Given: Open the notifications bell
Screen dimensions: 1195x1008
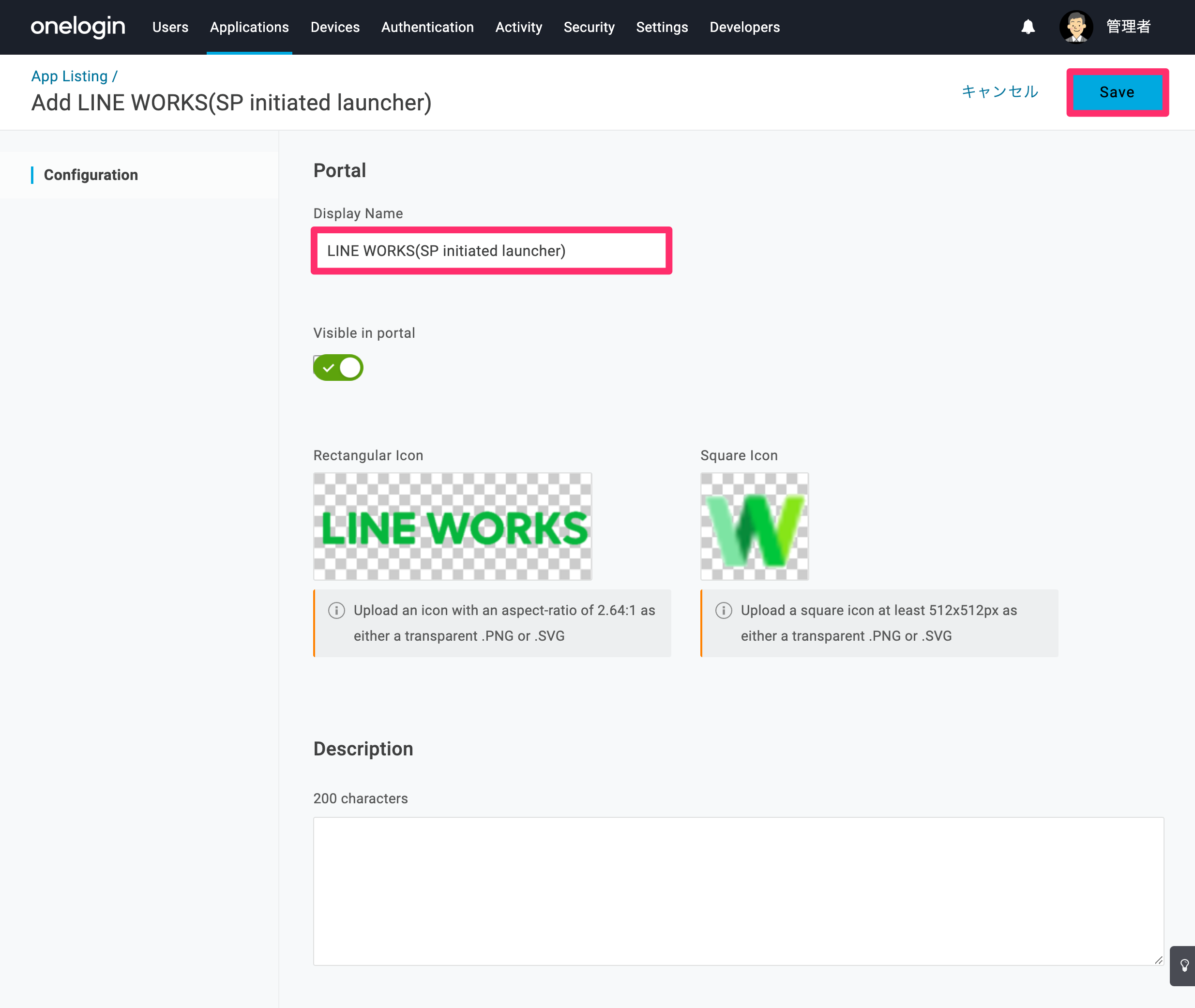Looking at the screenshot, I should tap(1028, 27).
